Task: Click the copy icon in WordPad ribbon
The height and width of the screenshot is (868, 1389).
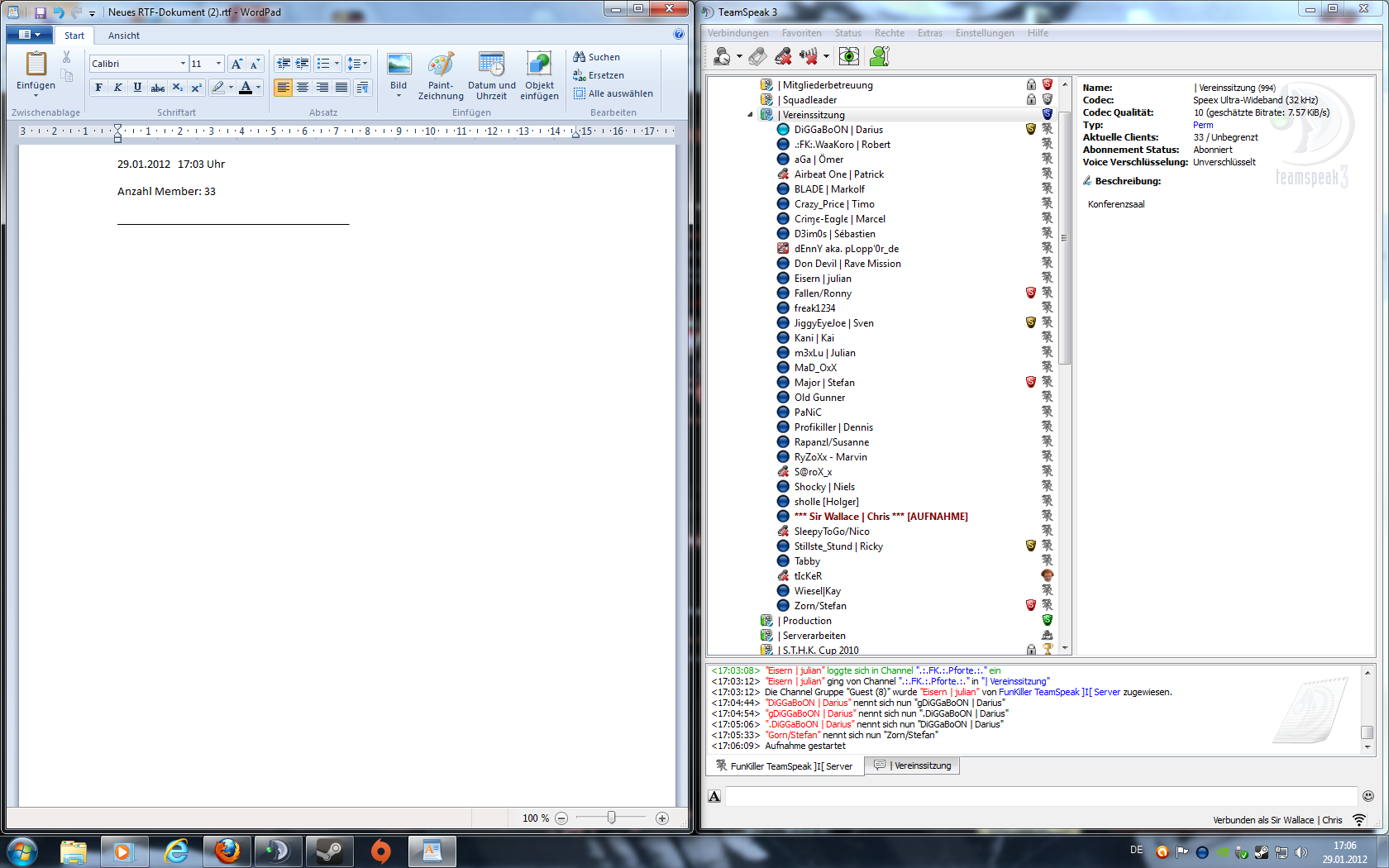Action: click(67, 76)
